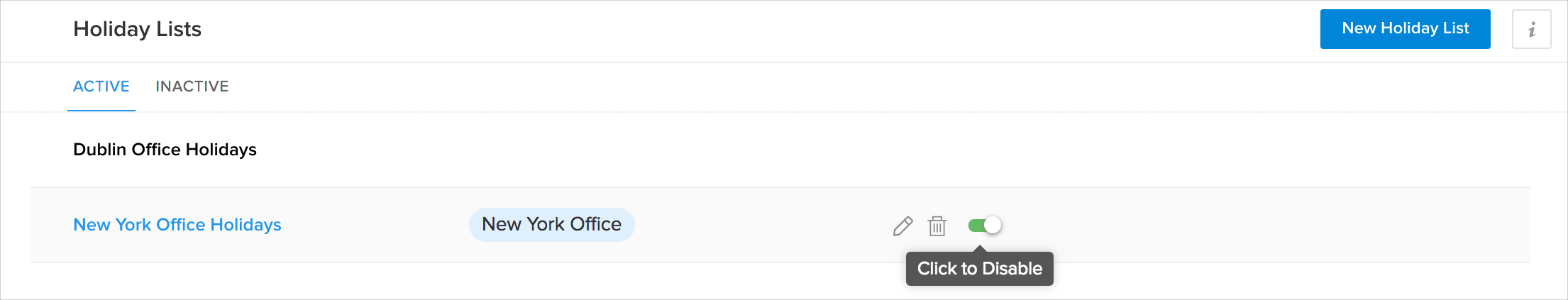This screenshot has height=300, width=1568.
Task: Select the Dublin Office Holidays entry
Action: (165, 150)
